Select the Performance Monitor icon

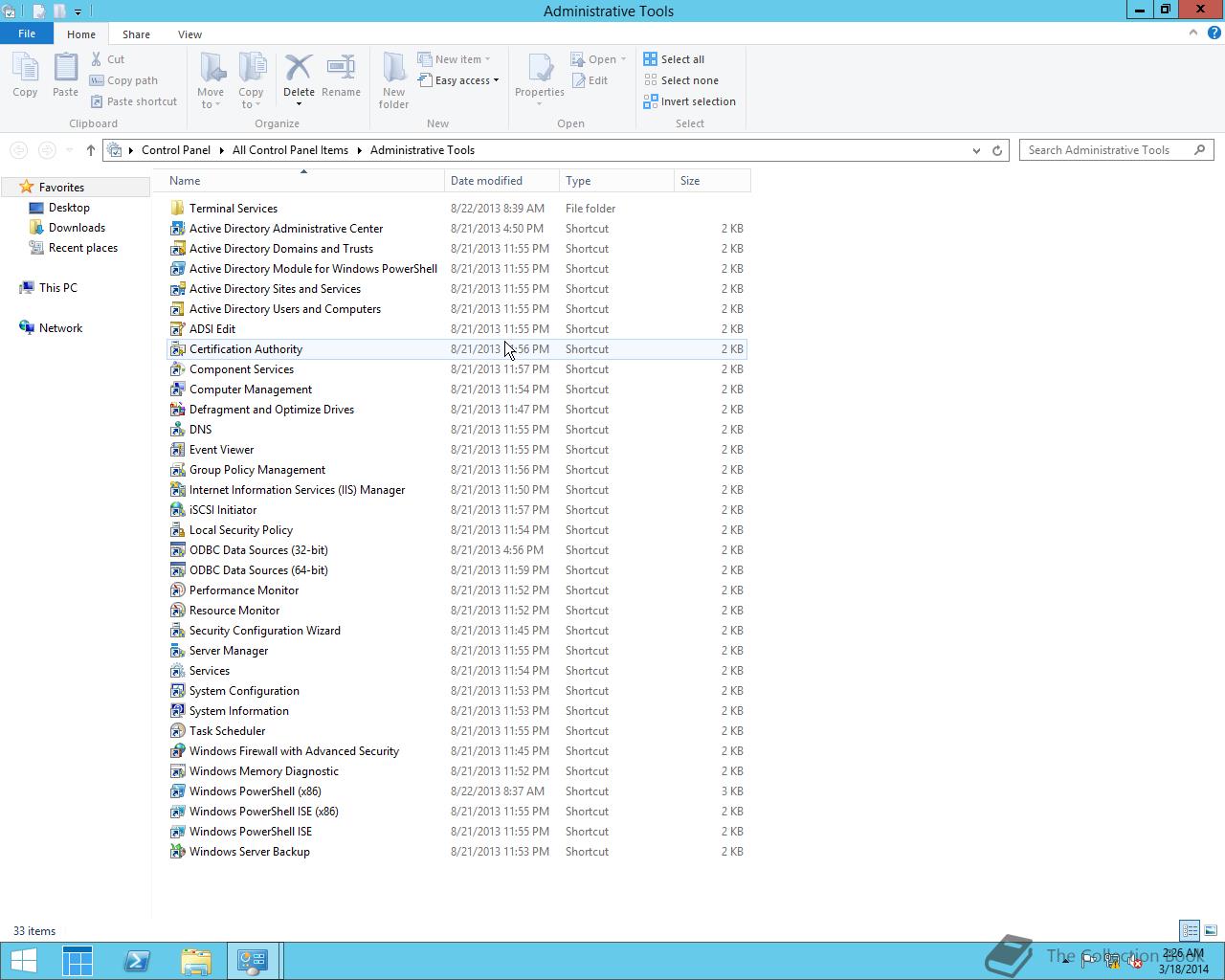coord(177,590)
